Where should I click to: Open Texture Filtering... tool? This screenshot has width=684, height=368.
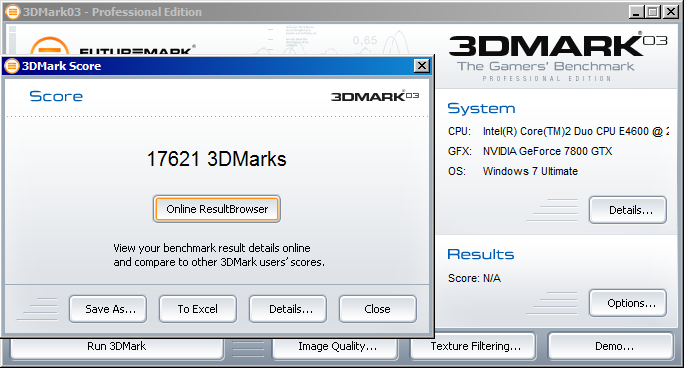tap(473, 347)
